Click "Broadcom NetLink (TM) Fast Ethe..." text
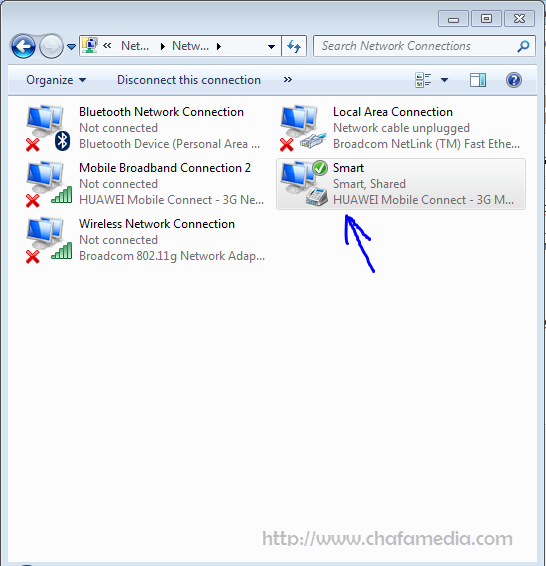Screen dimensions: 546x566 (x=427, y=144)
